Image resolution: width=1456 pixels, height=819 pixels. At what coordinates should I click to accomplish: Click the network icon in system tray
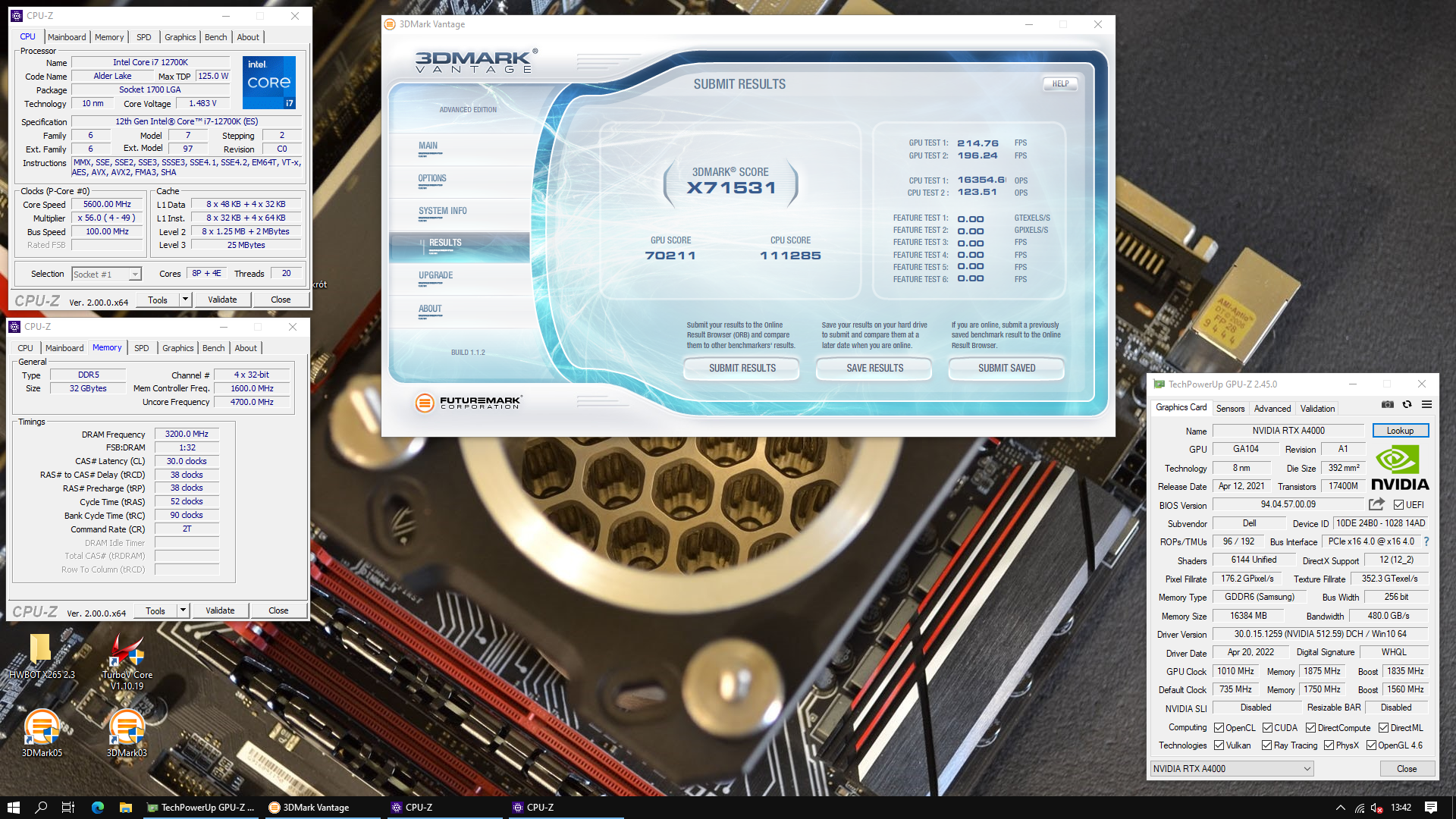tap(1359, 808)
